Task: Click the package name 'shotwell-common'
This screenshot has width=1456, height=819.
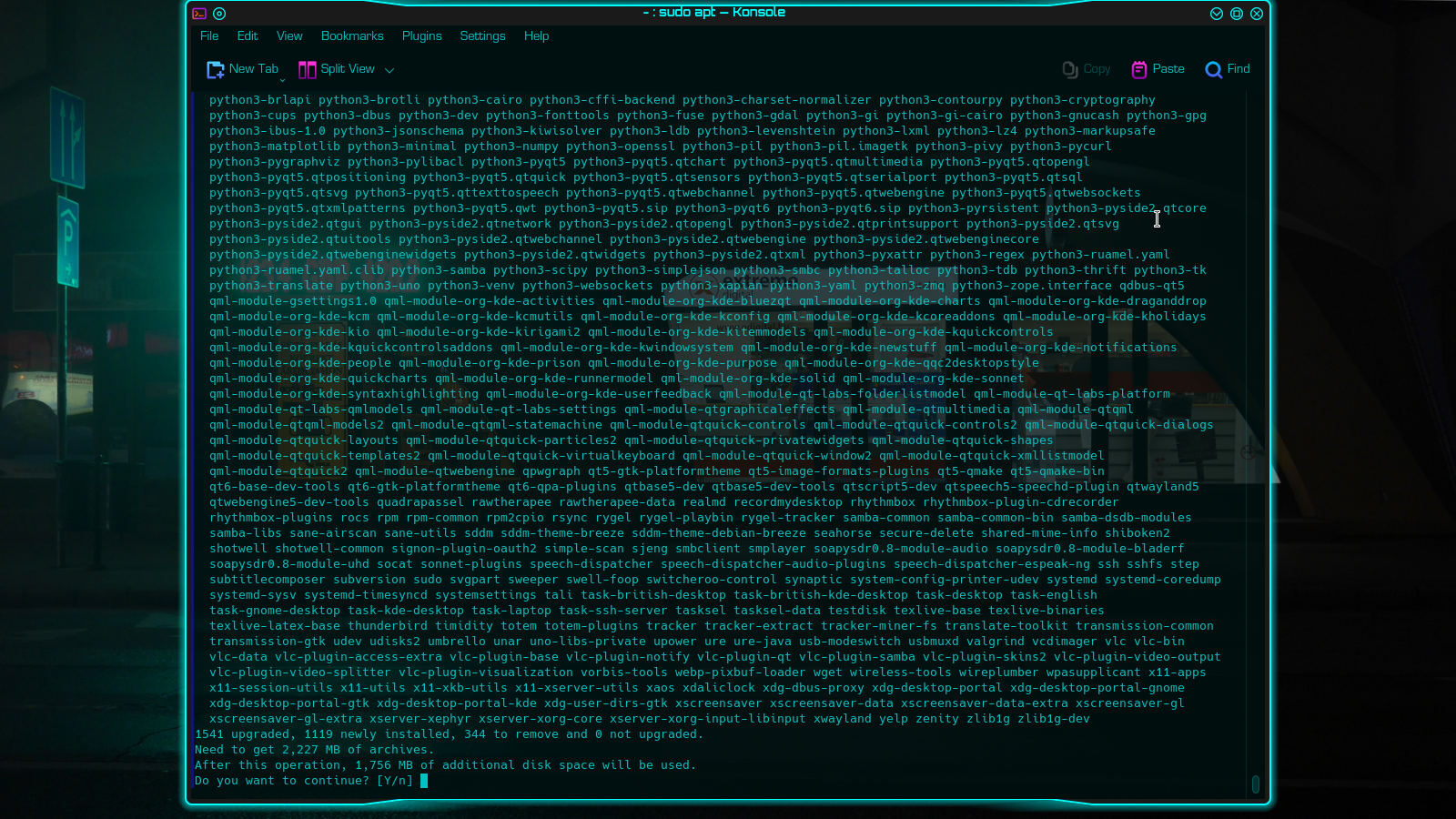Action: click(x=329, y=549)
